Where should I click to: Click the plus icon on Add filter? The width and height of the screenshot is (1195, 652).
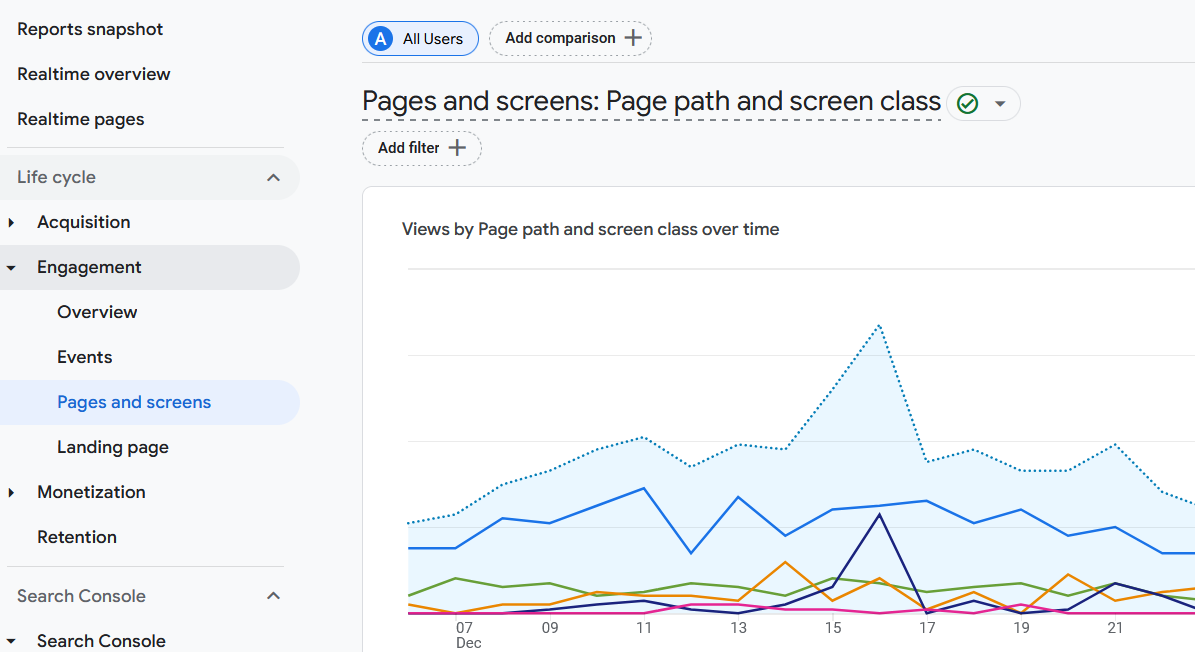click(457, 148)
